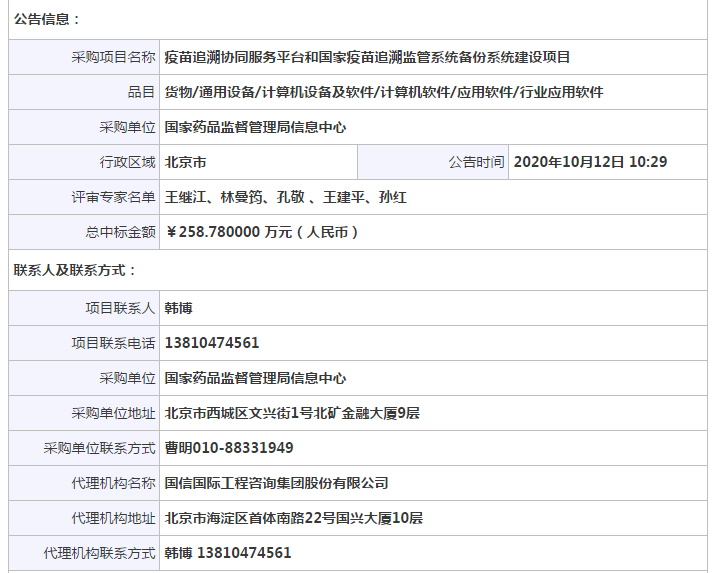Click the agency address 北京市海淀区首体南路22号

coord(293,518)
